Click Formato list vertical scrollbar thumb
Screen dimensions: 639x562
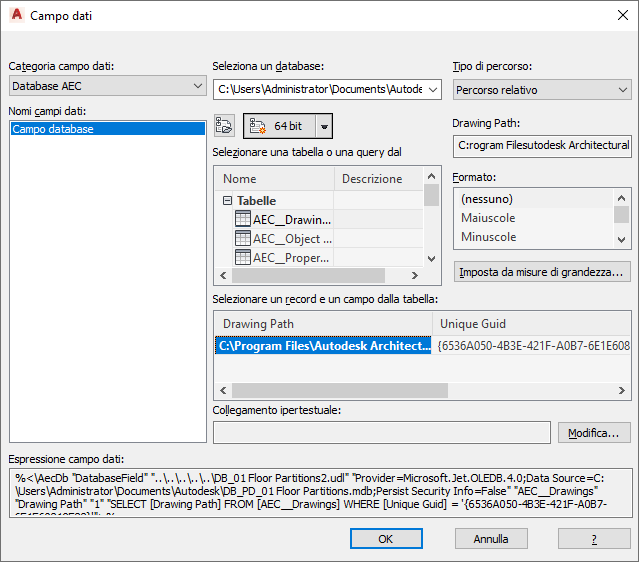click(x=621, y=214)
